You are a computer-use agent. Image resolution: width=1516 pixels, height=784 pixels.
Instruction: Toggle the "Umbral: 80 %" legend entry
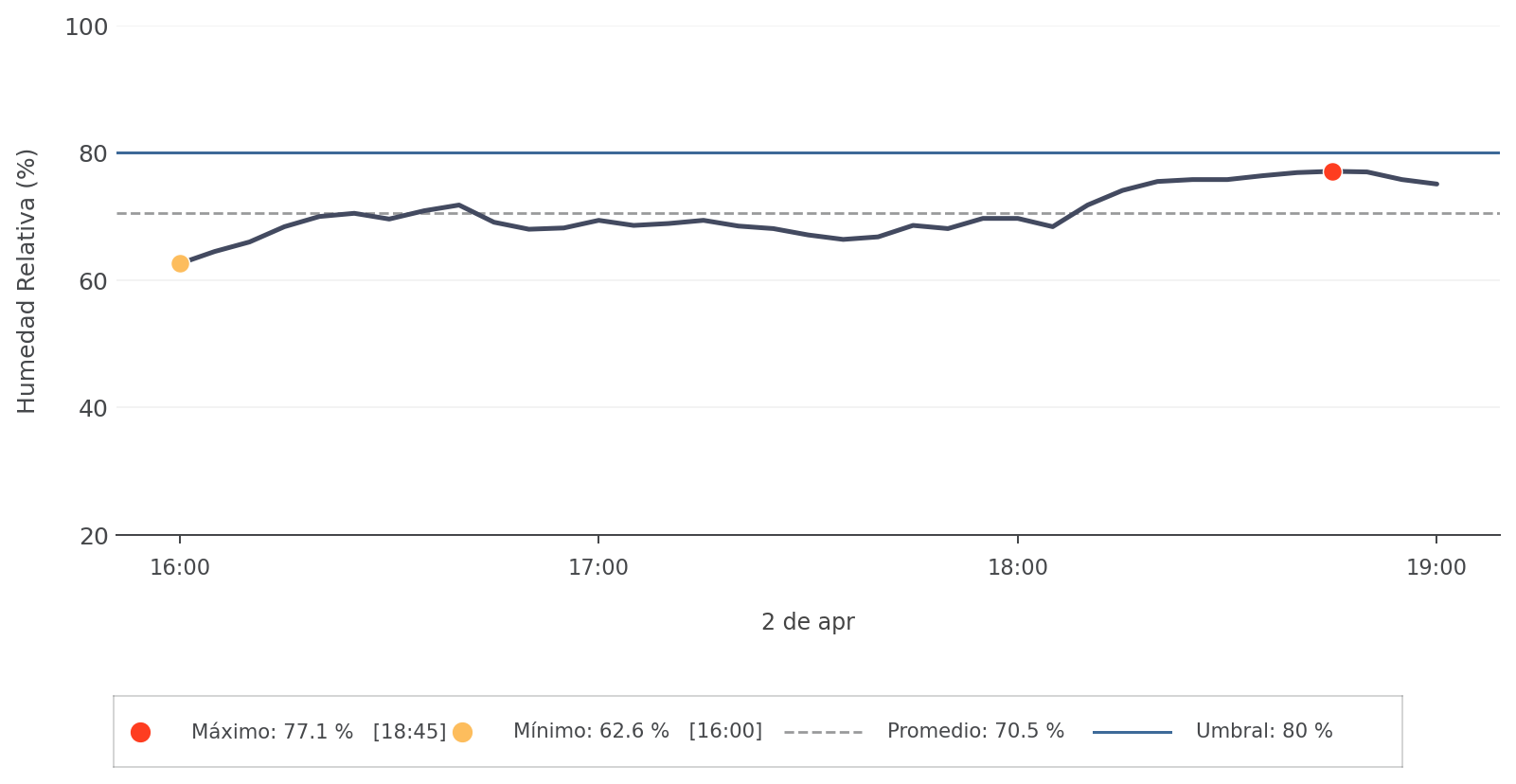click(x=1264, y=732)
